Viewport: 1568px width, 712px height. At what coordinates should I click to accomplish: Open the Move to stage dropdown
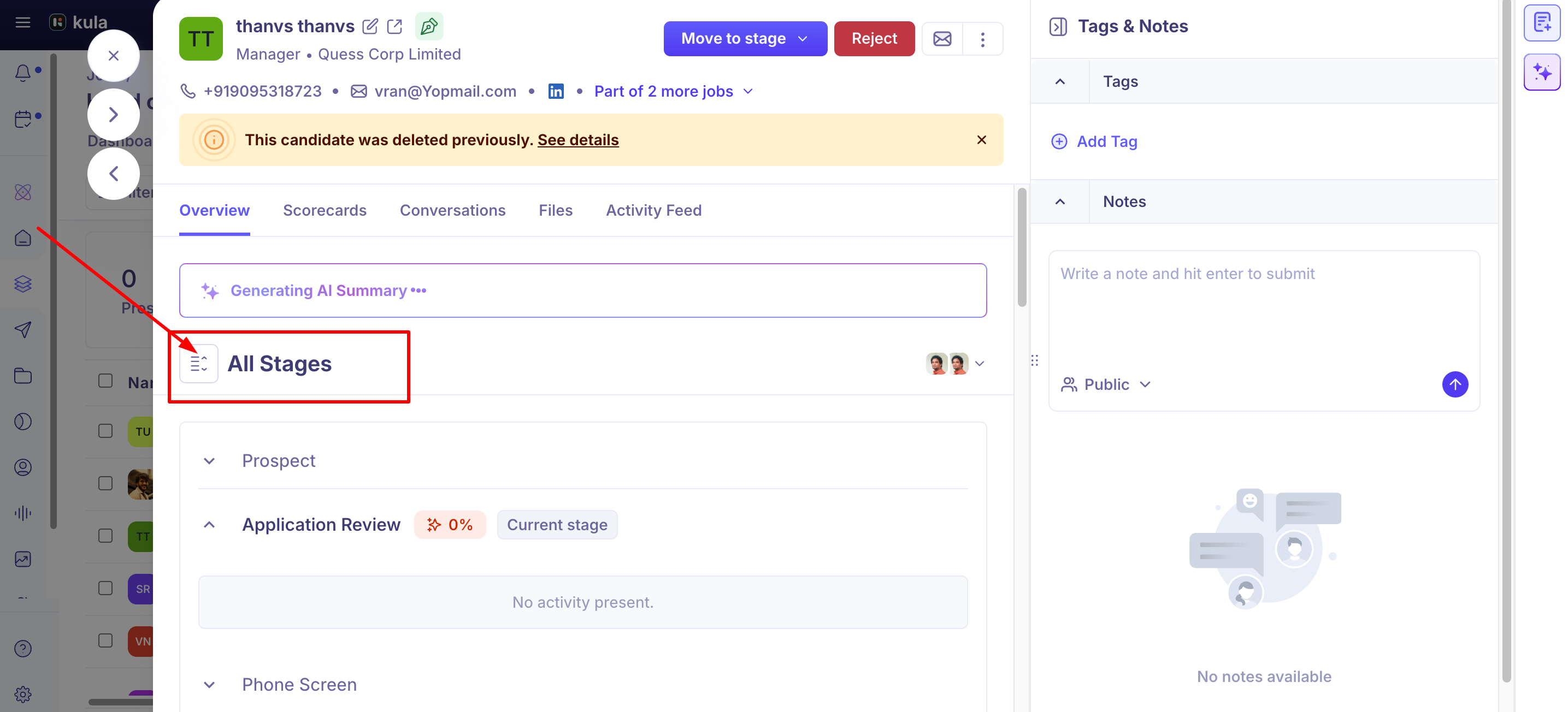click(x=745, y=39)
